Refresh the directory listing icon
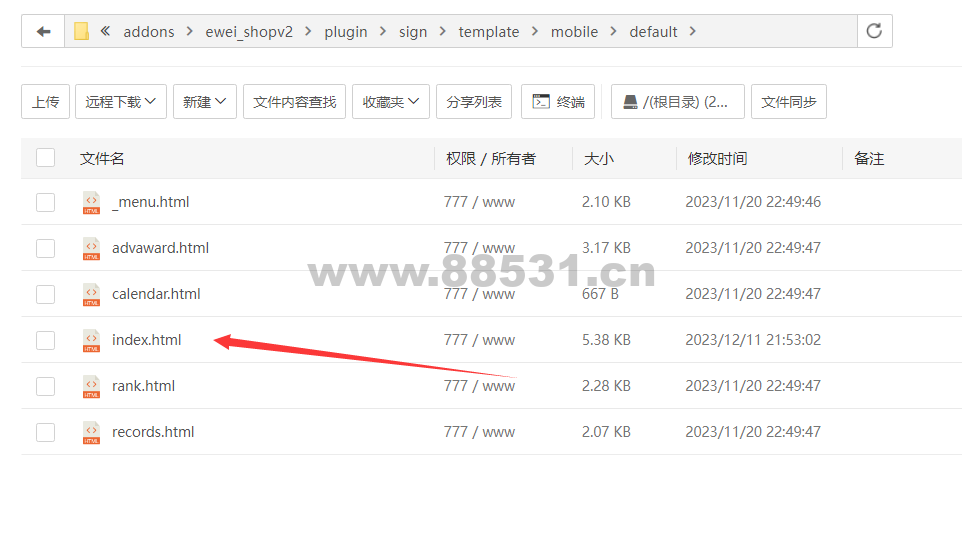962x541 pixels. coord(874,31)
